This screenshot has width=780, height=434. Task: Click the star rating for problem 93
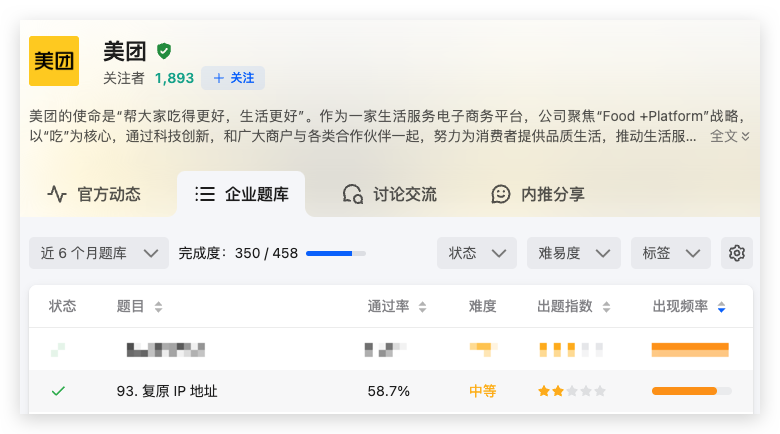[x=572, y=391]
